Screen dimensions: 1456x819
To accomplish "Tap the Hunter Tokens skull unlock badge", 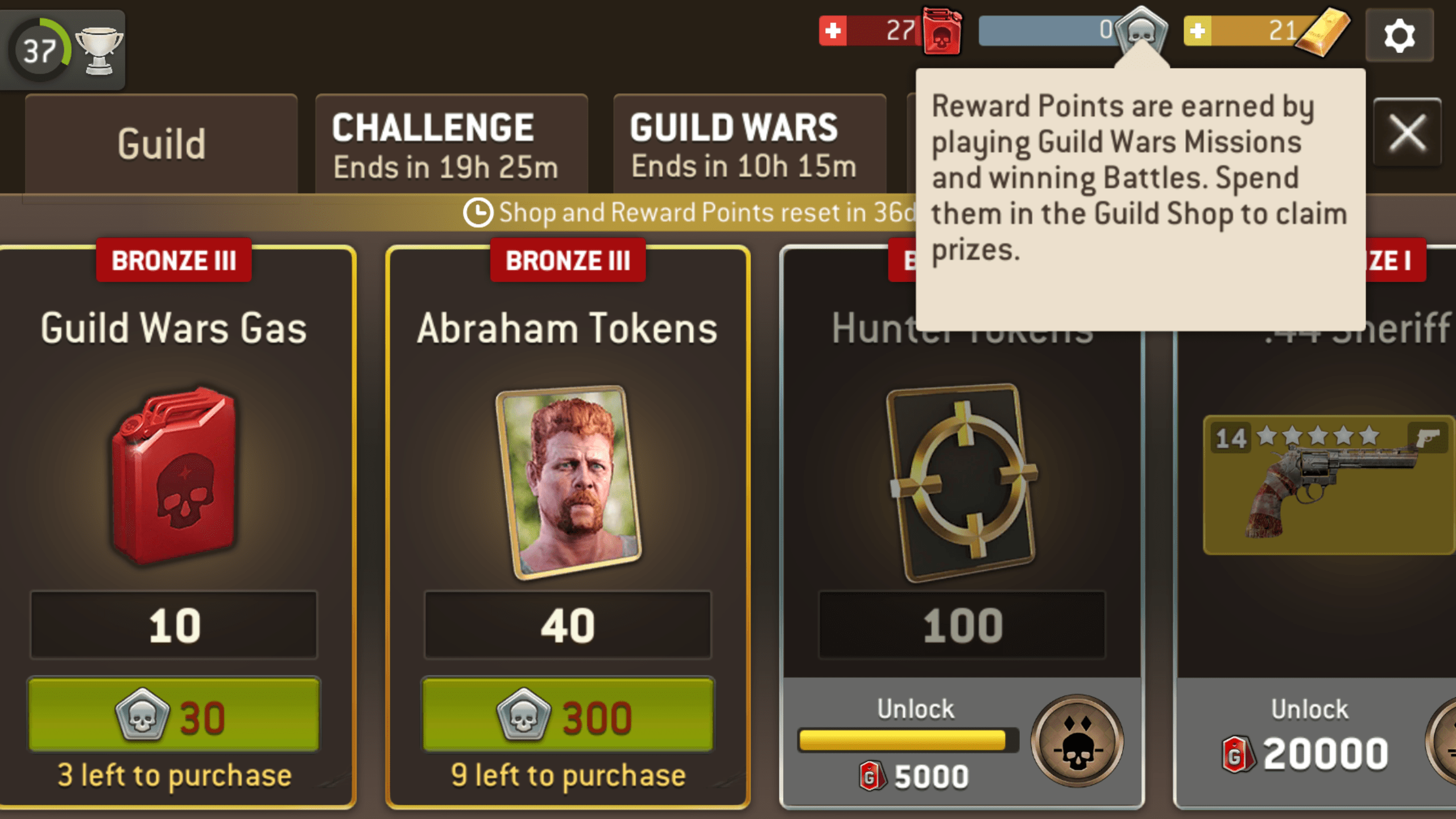I will (x=1077, y=741).
